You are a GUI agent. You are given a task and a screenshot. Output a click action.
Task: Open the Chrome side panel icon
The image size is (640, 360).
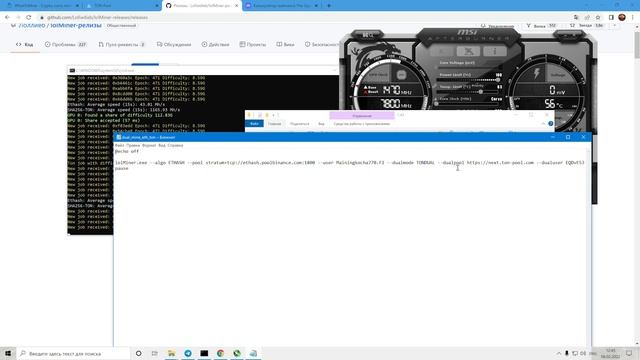(x=611, y=18)
